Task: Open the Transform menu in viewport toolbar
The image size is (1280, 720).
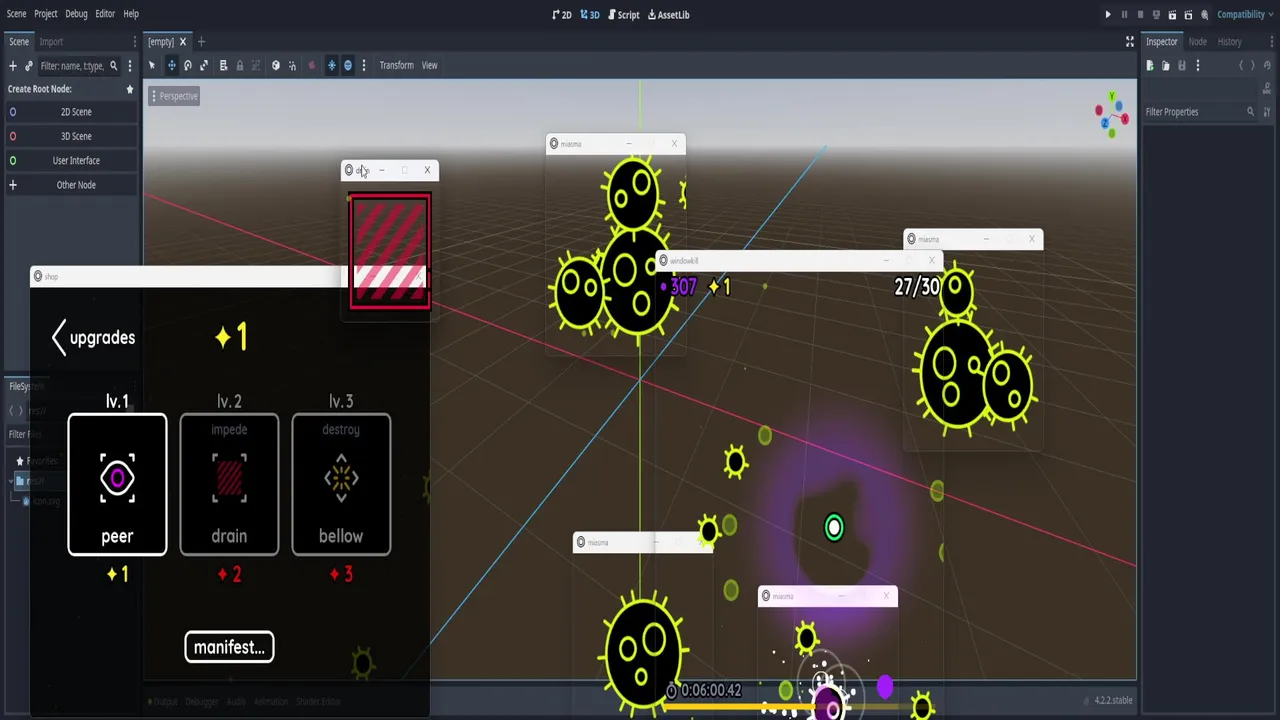Action: click(396, 65)
